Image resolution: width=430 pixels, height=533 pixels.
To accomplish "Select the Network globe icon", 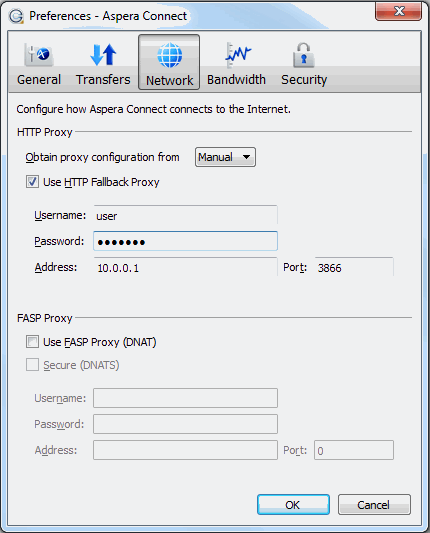I will 169,55.
